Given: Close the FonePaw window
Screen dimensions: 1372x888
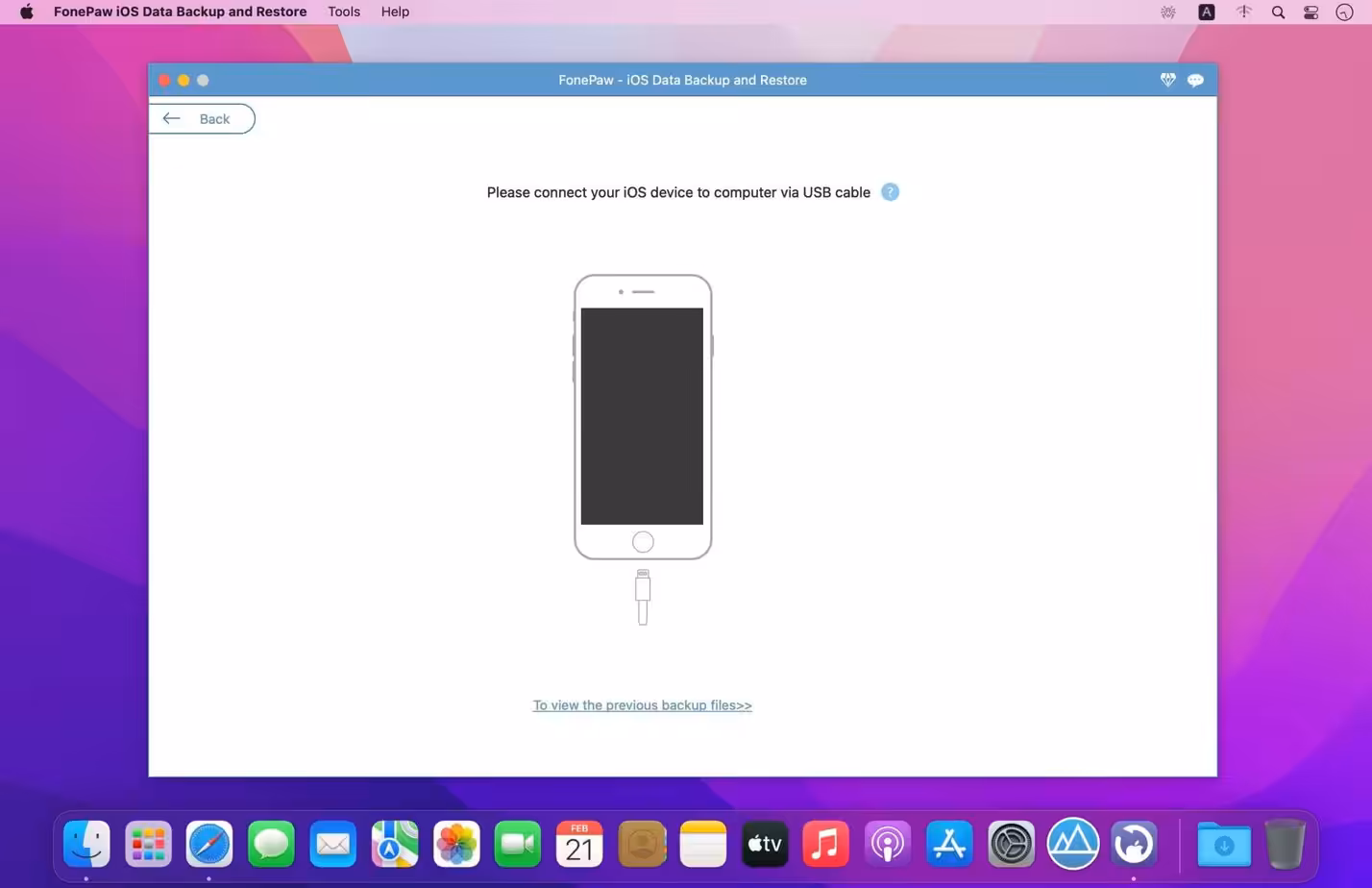Looking at the screenshot, I should [164, 80].
